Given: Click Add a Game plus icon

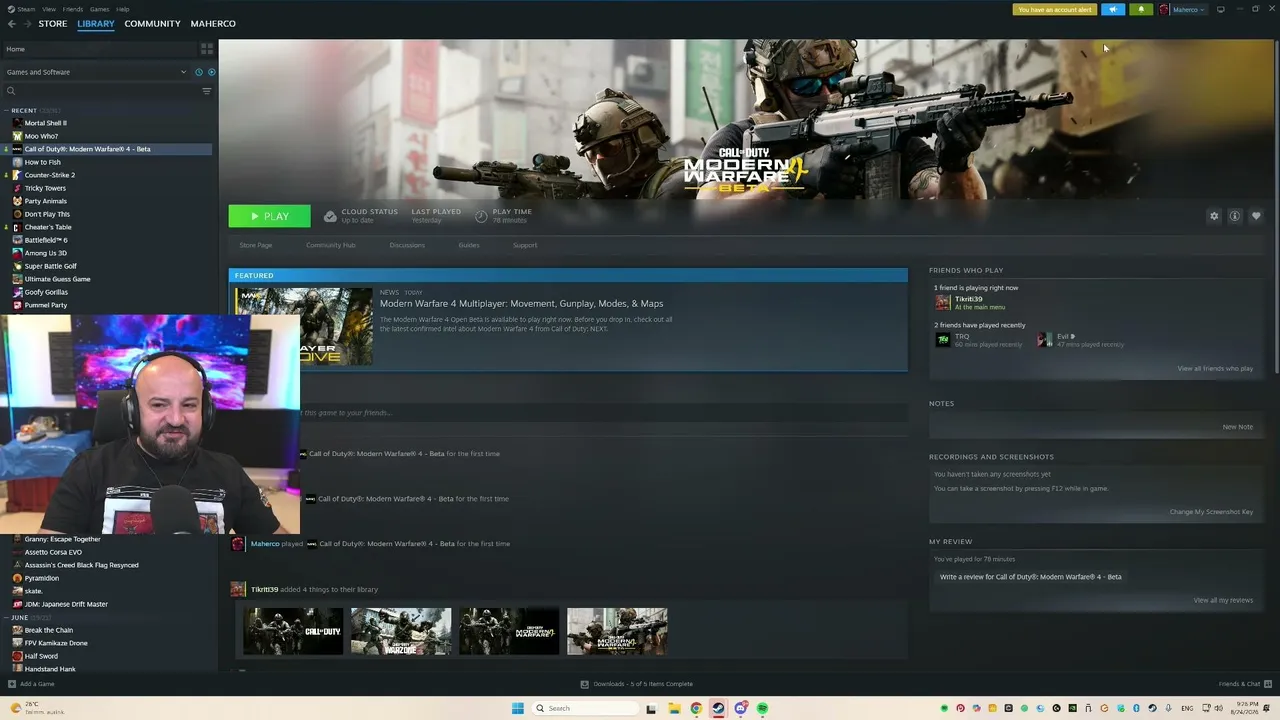Looking at the screenshot, I should 12,684.
